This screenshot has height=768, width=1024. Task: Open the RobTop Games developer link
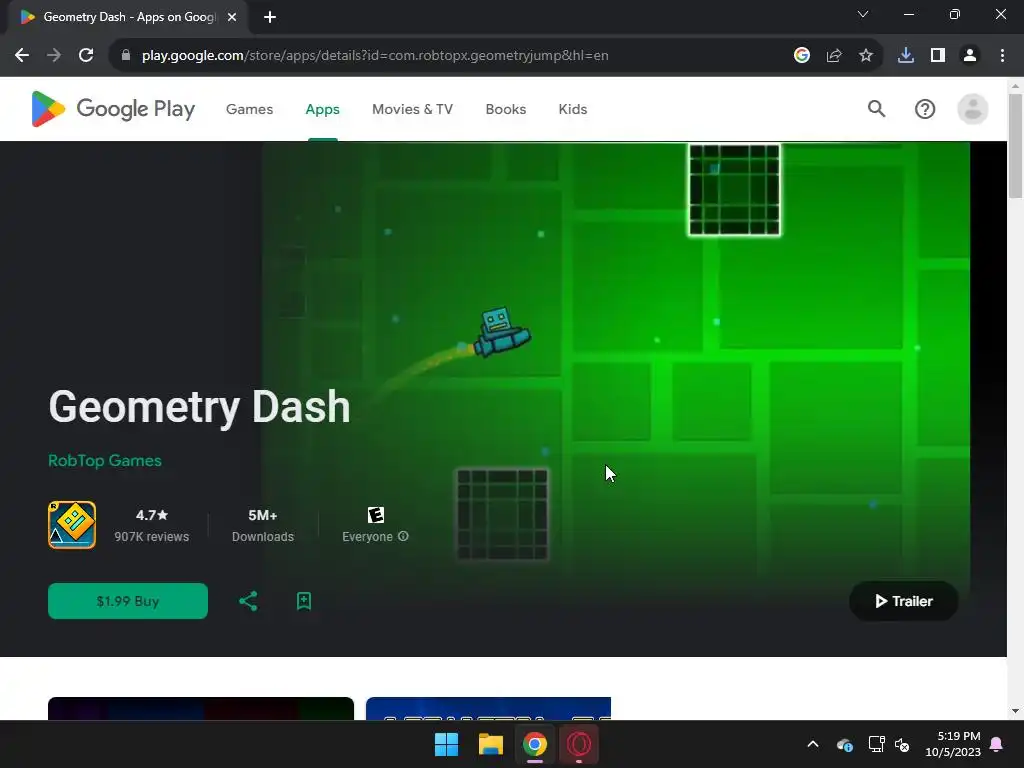click(104, 460)
